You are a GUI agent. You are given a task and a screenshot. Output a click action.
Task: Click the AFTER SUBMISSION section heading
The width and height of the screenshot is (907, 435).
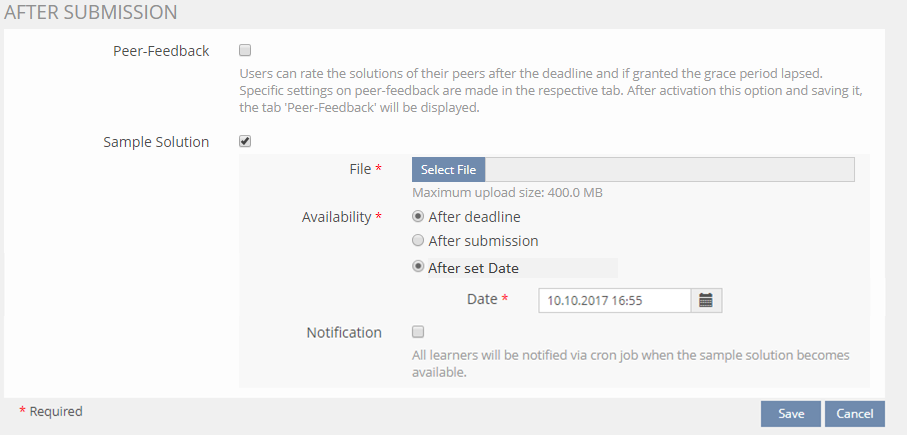(91, 13)
